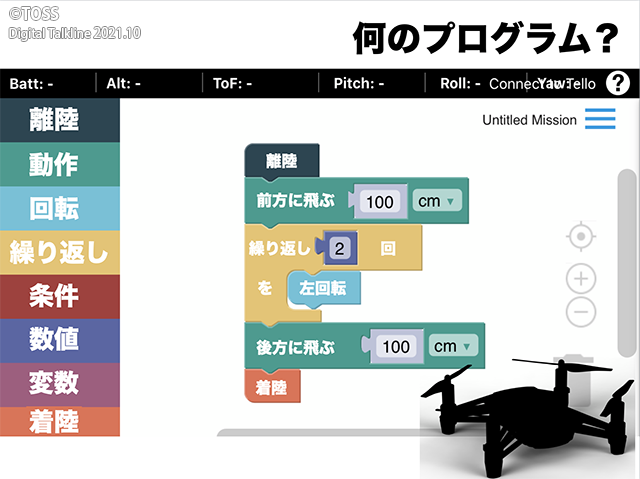Open the 条件 block category
The image size is (640, 479).
[x=60, y=296]
